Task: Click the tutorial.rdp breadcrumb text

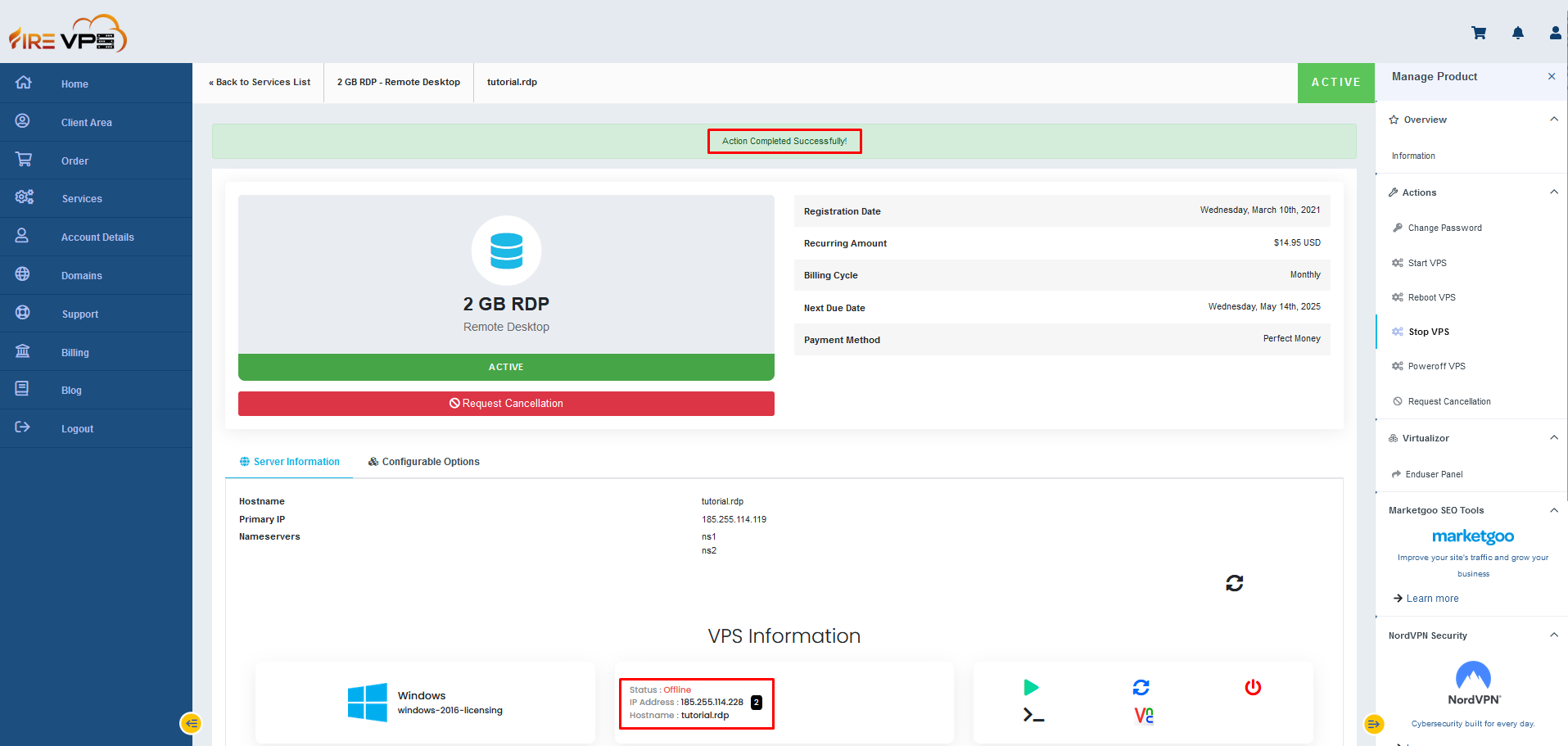Action: point(512,82)
